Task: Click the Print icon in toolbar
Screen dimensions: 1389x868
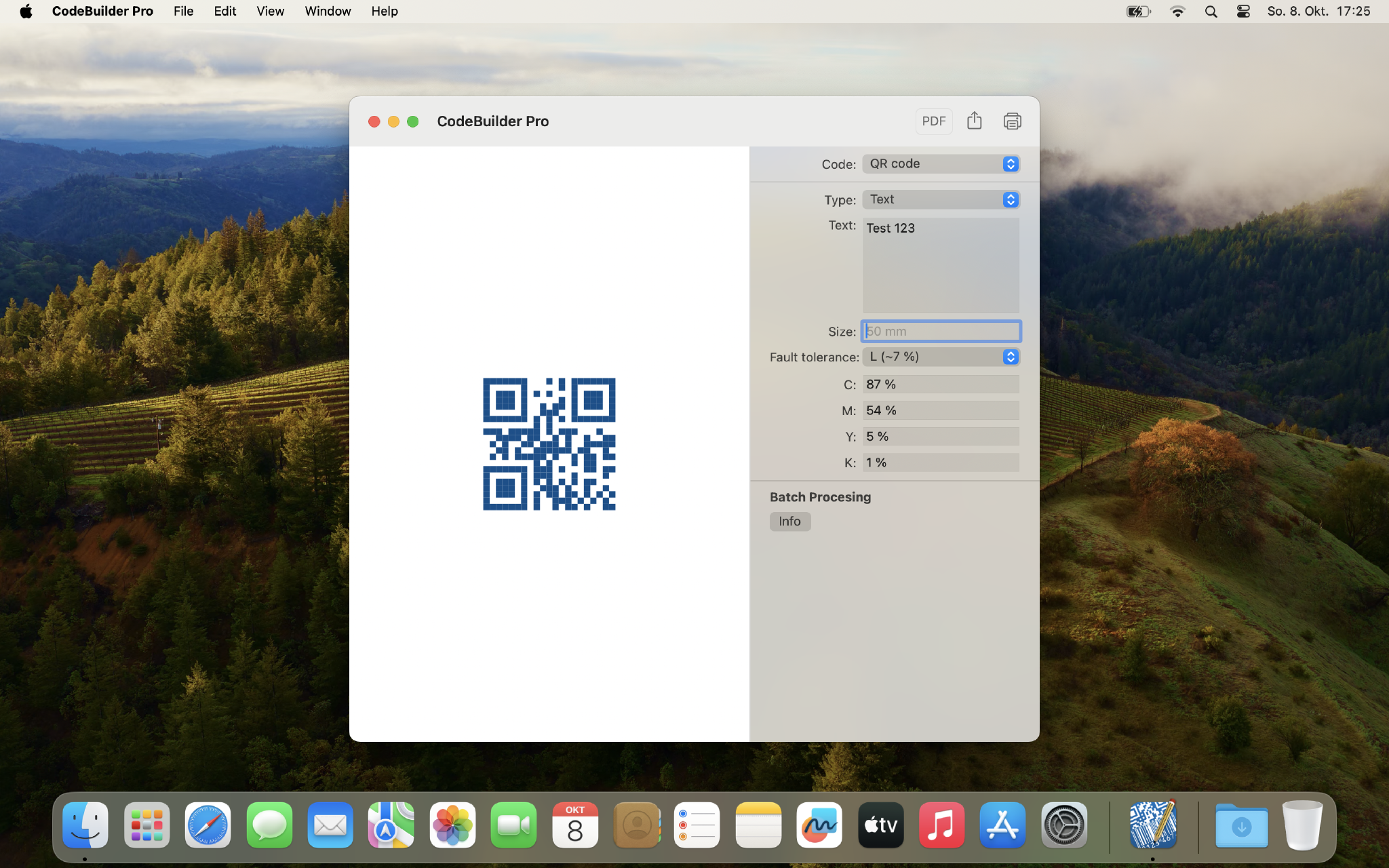Action: pyautogui.click(x=1012, y=121)
